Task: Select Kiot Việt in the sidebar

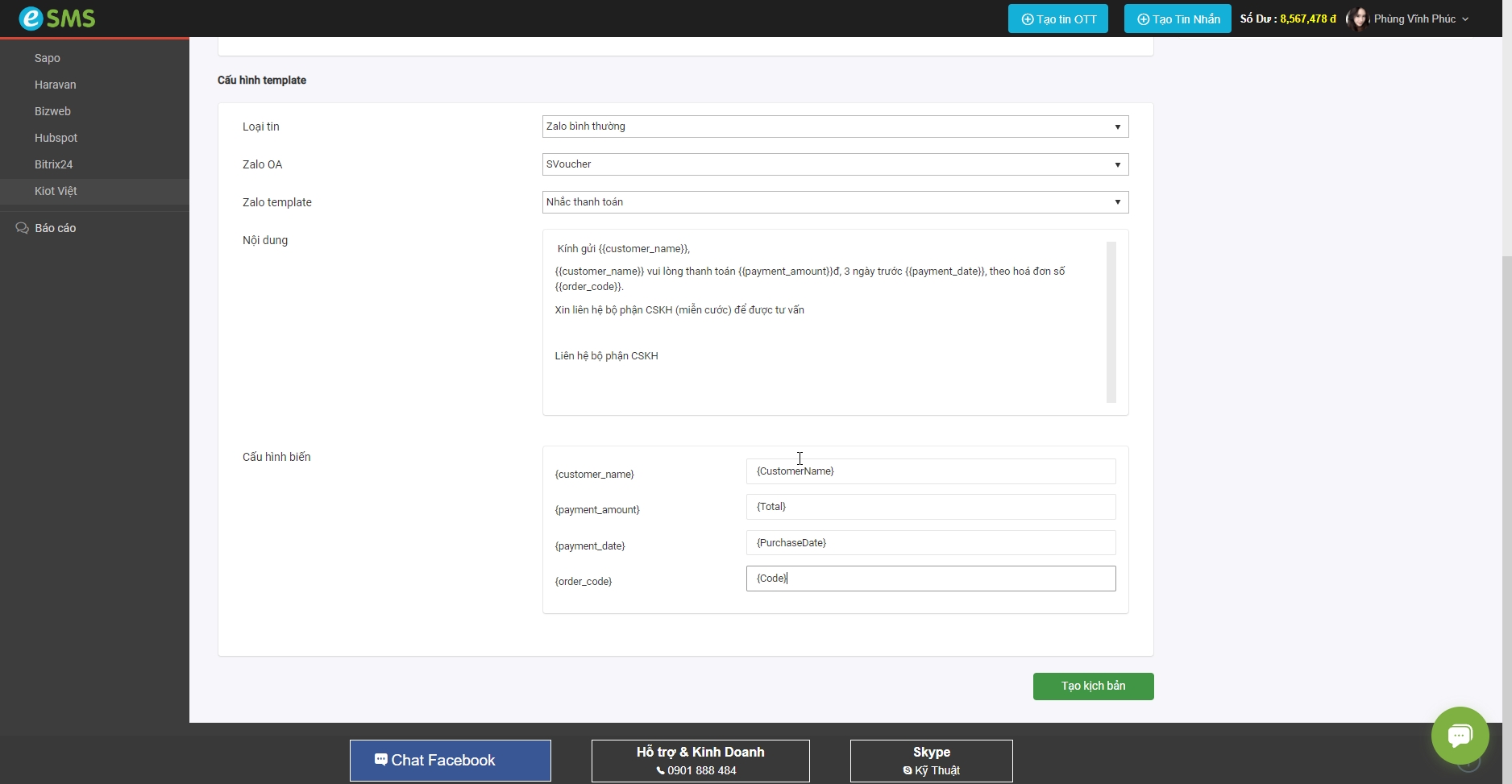Action: (x=56, y=191)
